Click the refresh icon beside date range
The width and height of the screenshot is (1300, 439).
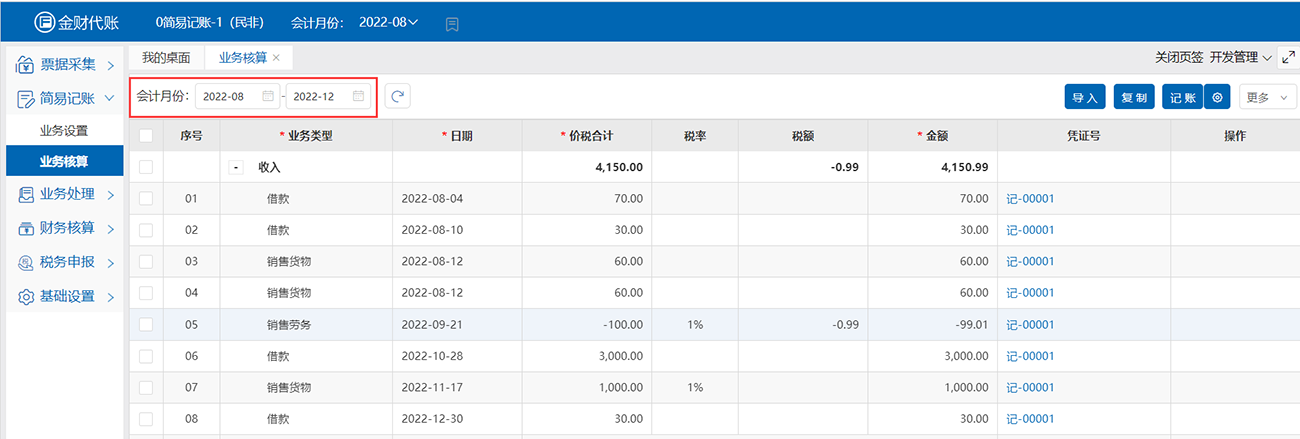click(x=397, y=96)
